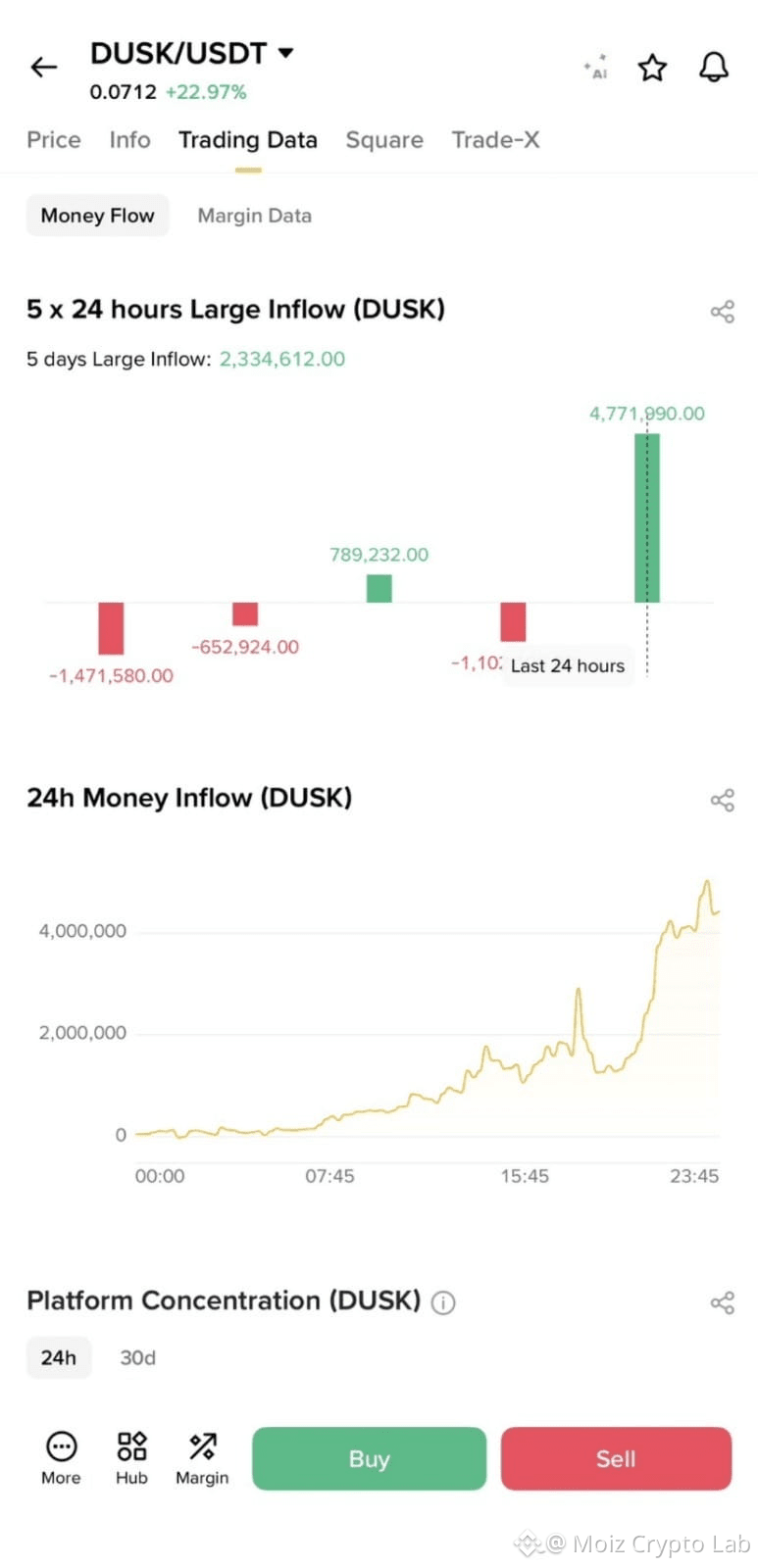The image size is (758, 1568).
Task: Open the Square tab
Action: click(384, 140)
